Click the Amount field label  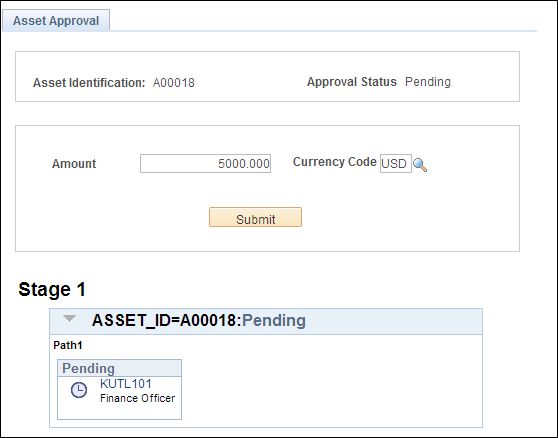click(x=74, y=164)
